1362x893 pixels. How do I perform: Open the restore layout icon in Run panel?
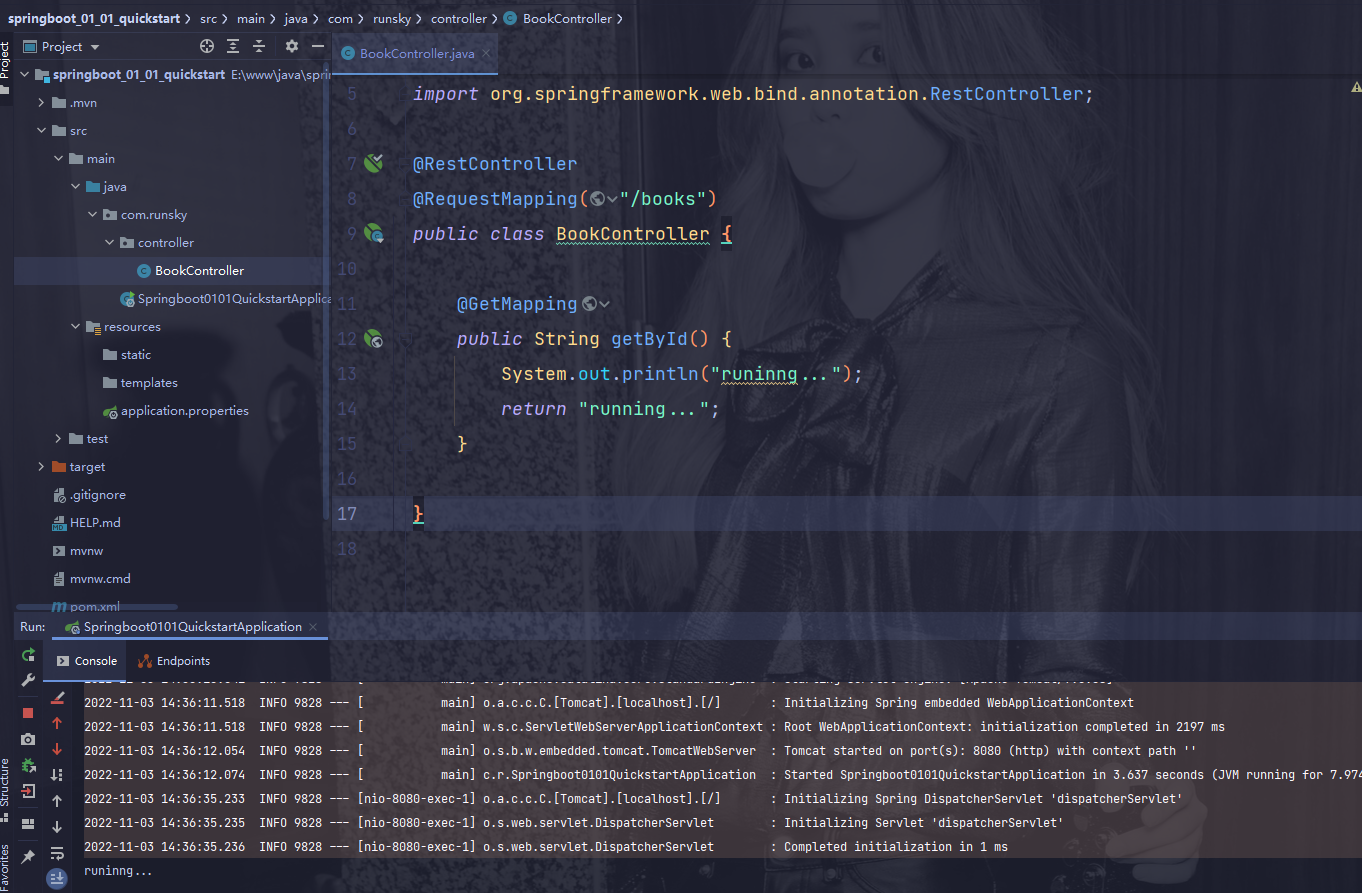pos(28,824)
